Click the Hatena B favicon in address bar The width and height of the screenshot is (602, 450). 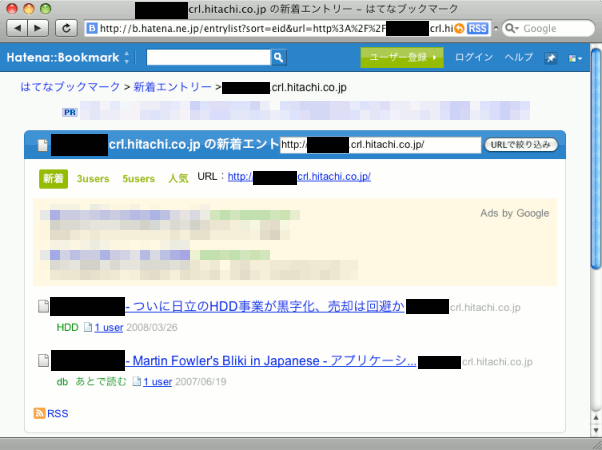[92, 28]
